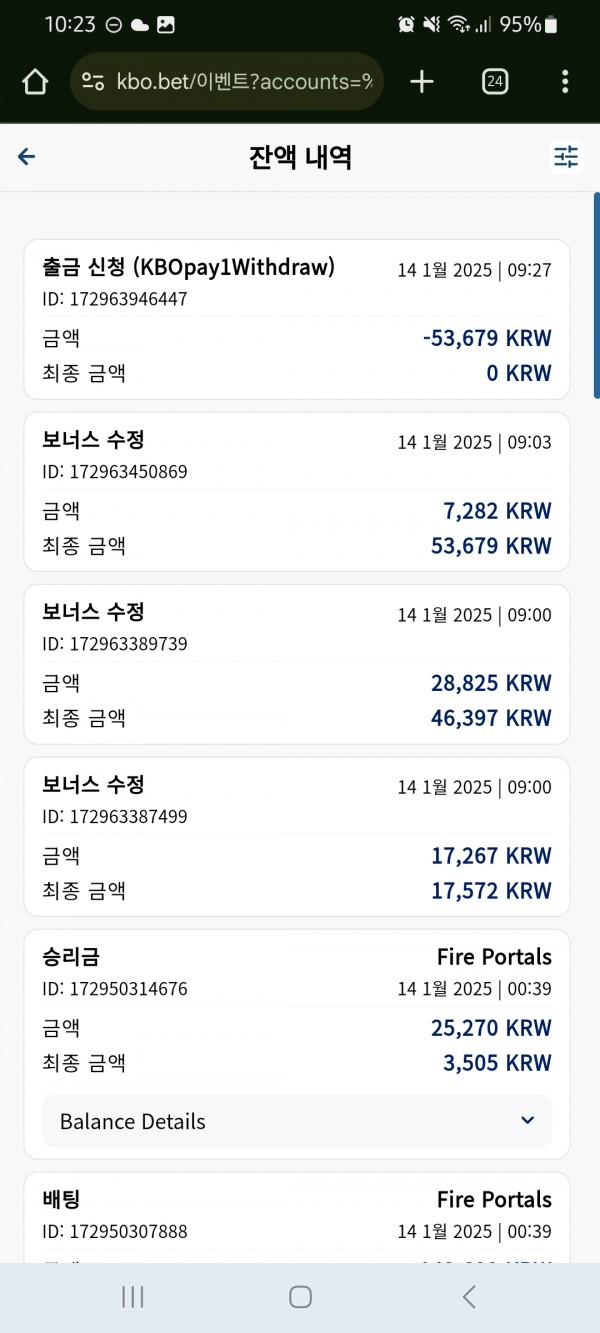Image resolution: width=600 pixels, height=1333 pixels.
Task: Open the 배팅 Fire Portals transaction card
Action: 297,1217
